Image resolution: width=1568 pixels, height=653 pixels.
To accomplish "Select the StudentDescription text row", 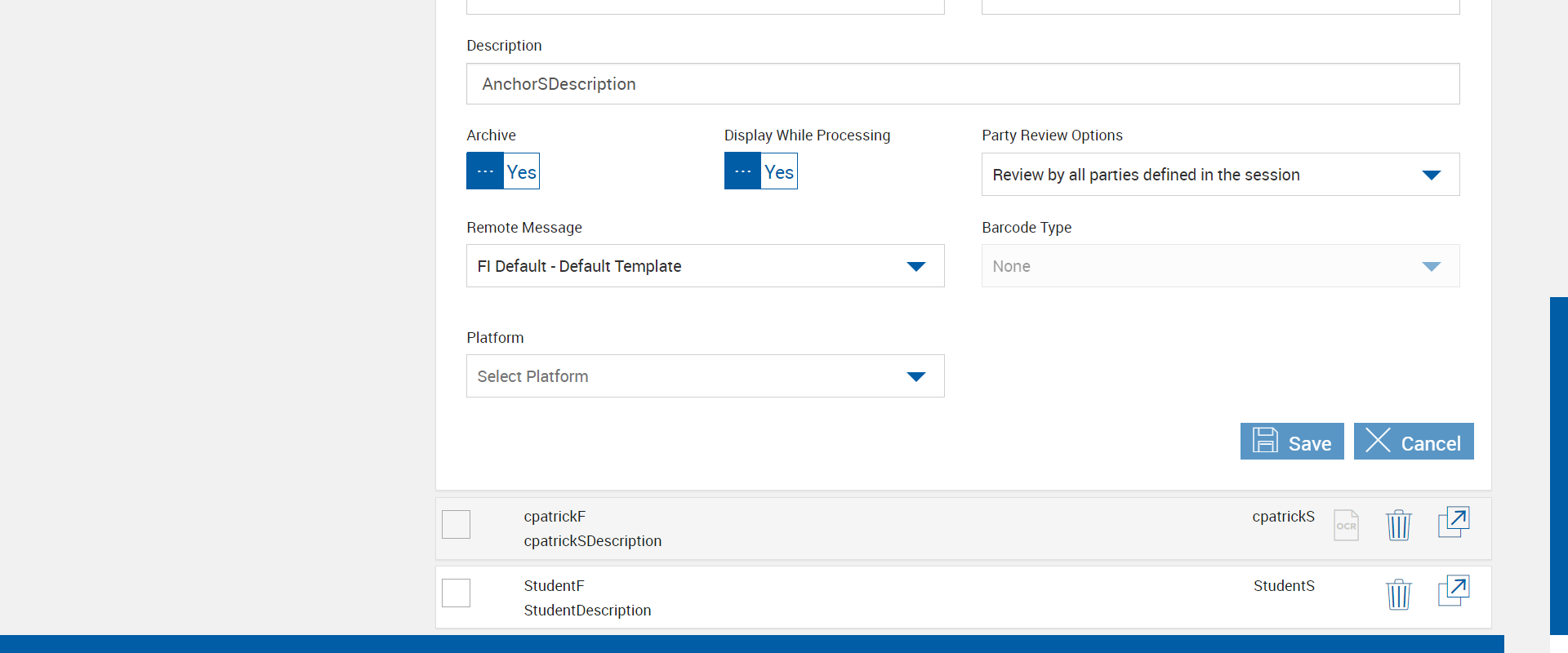I will point(587,611).
